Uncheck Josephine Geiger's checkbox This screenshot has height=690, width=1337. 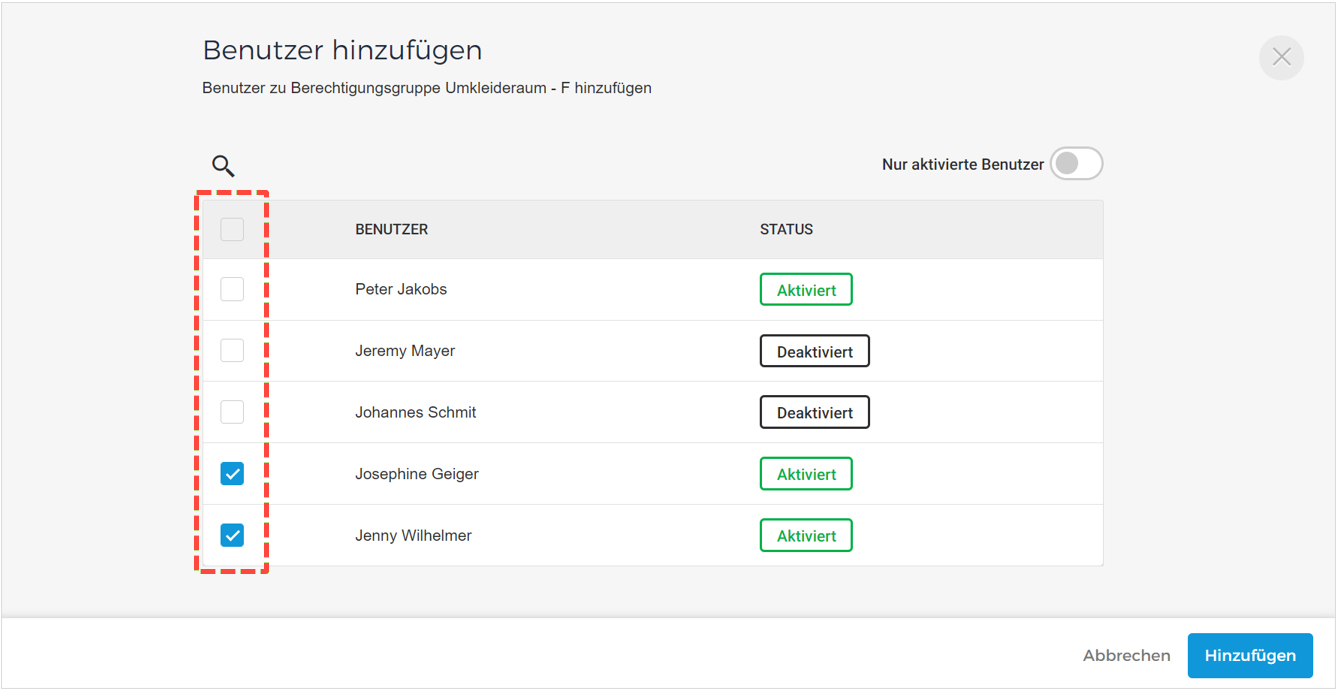232,474
